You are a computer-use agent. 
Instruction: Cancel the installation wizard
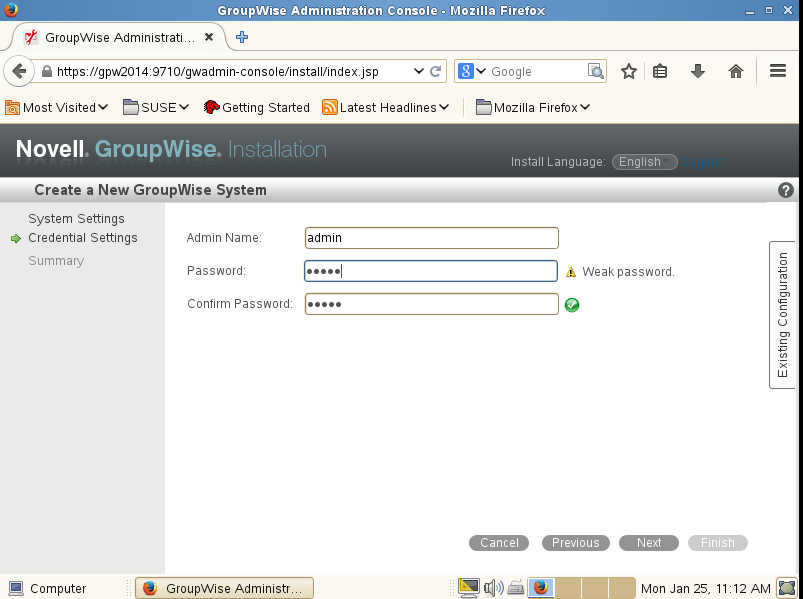click(499, 543)
